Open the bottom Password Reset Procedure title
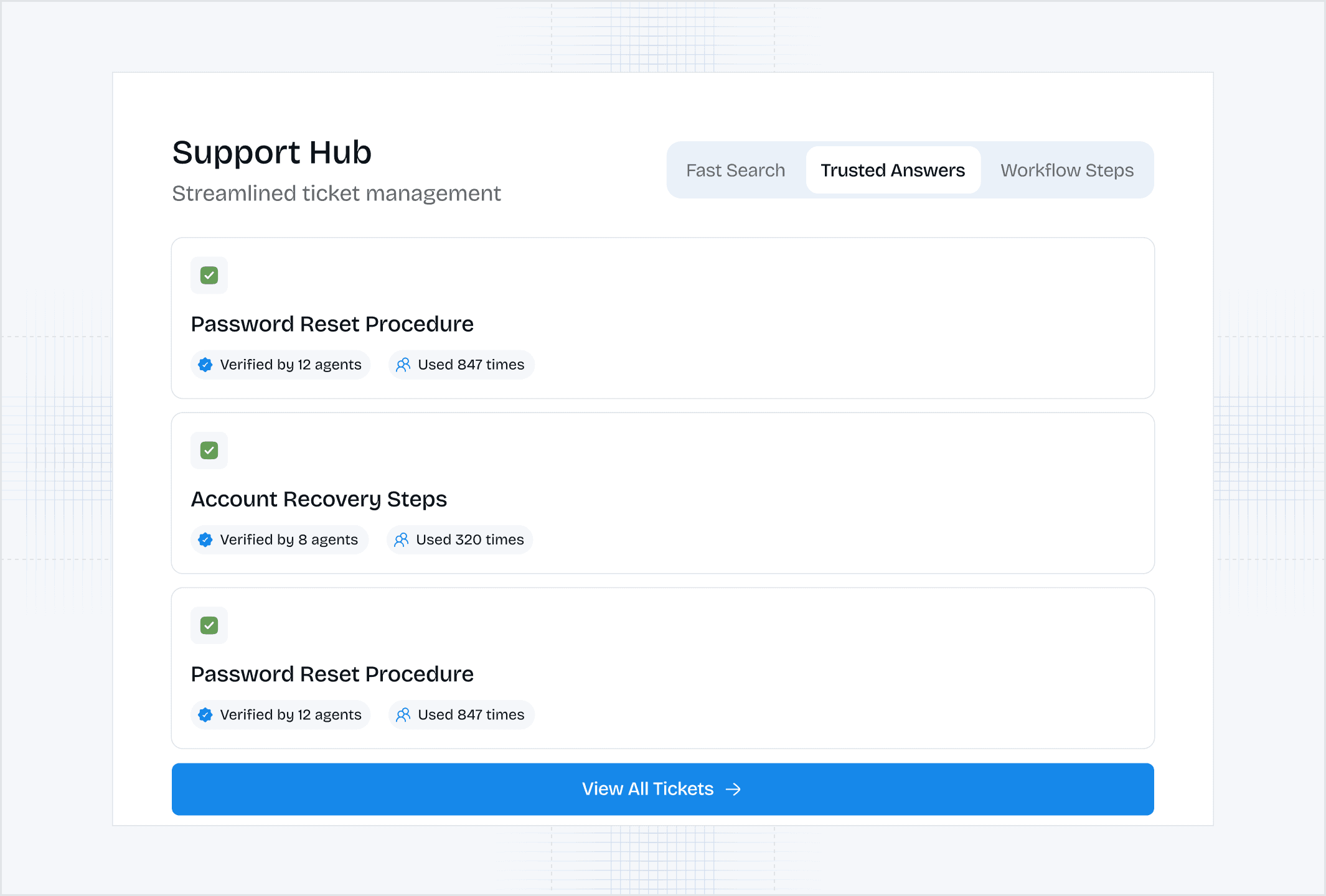The width and height of the screenshot is (1326, 896). pos(332,674)
